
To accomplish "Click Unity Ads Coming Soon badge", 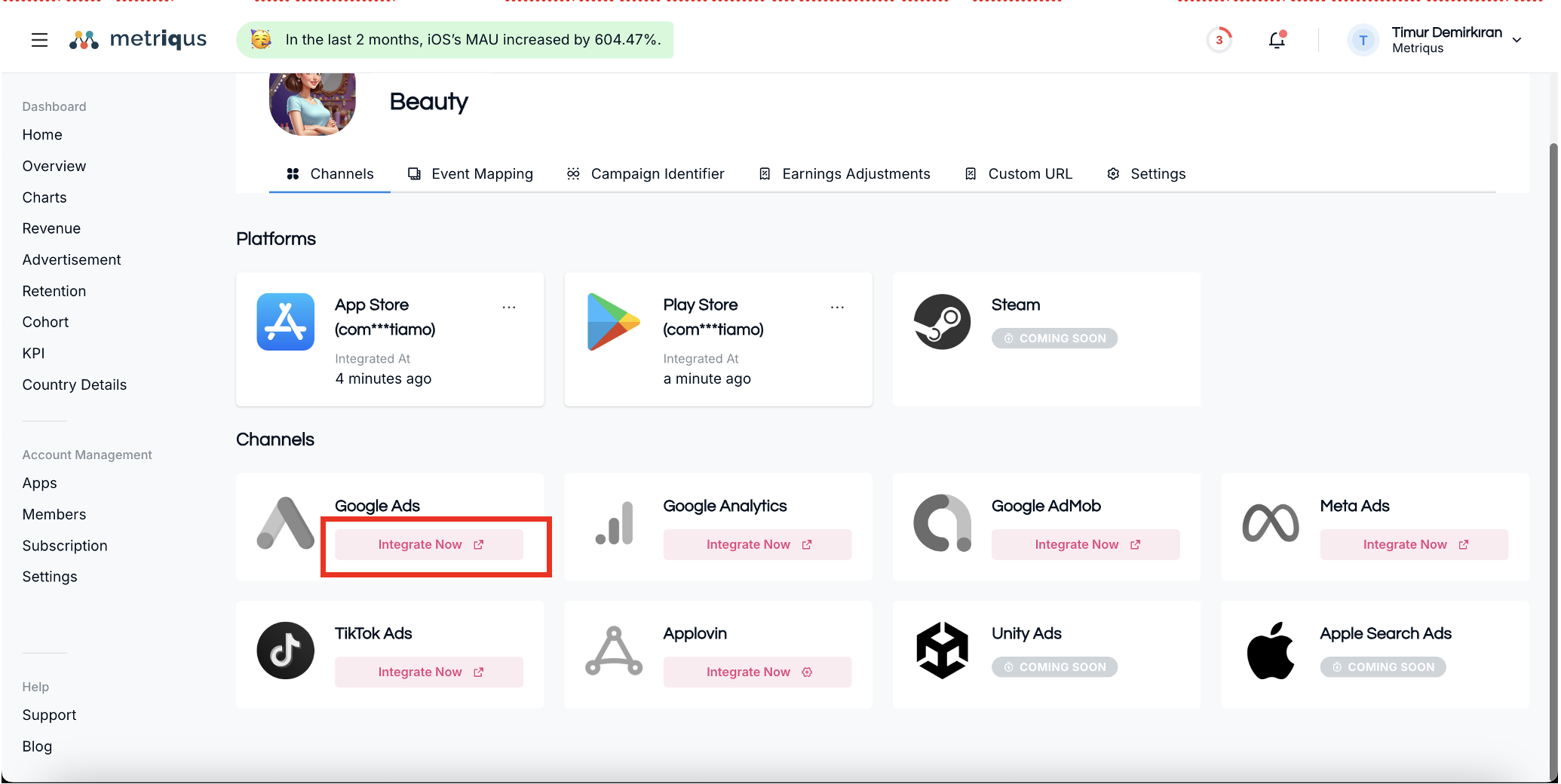I will (1054, 667).
